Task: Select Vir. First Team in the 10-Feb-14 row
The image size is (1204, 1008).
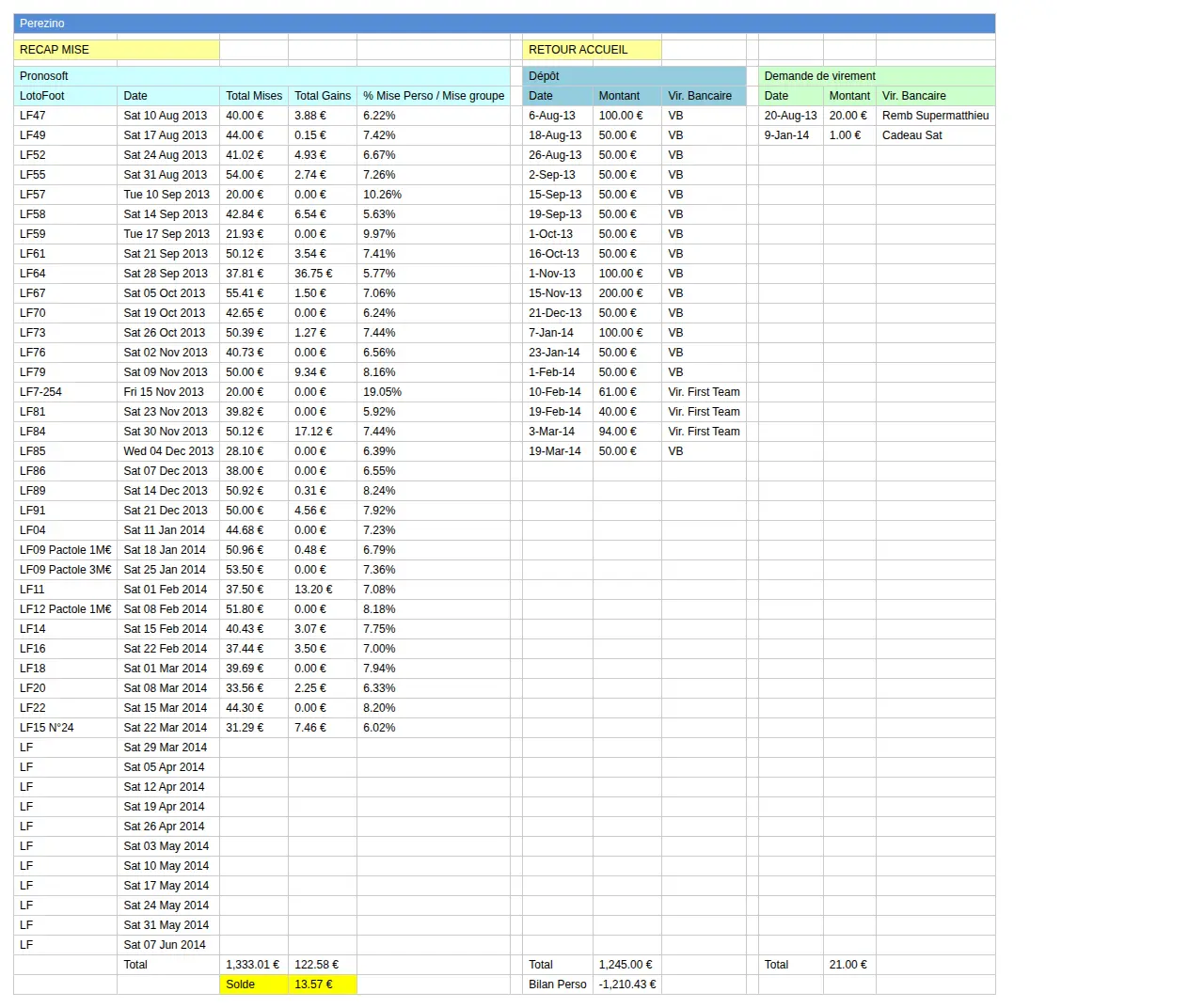Action: click(x=704, y=392)
